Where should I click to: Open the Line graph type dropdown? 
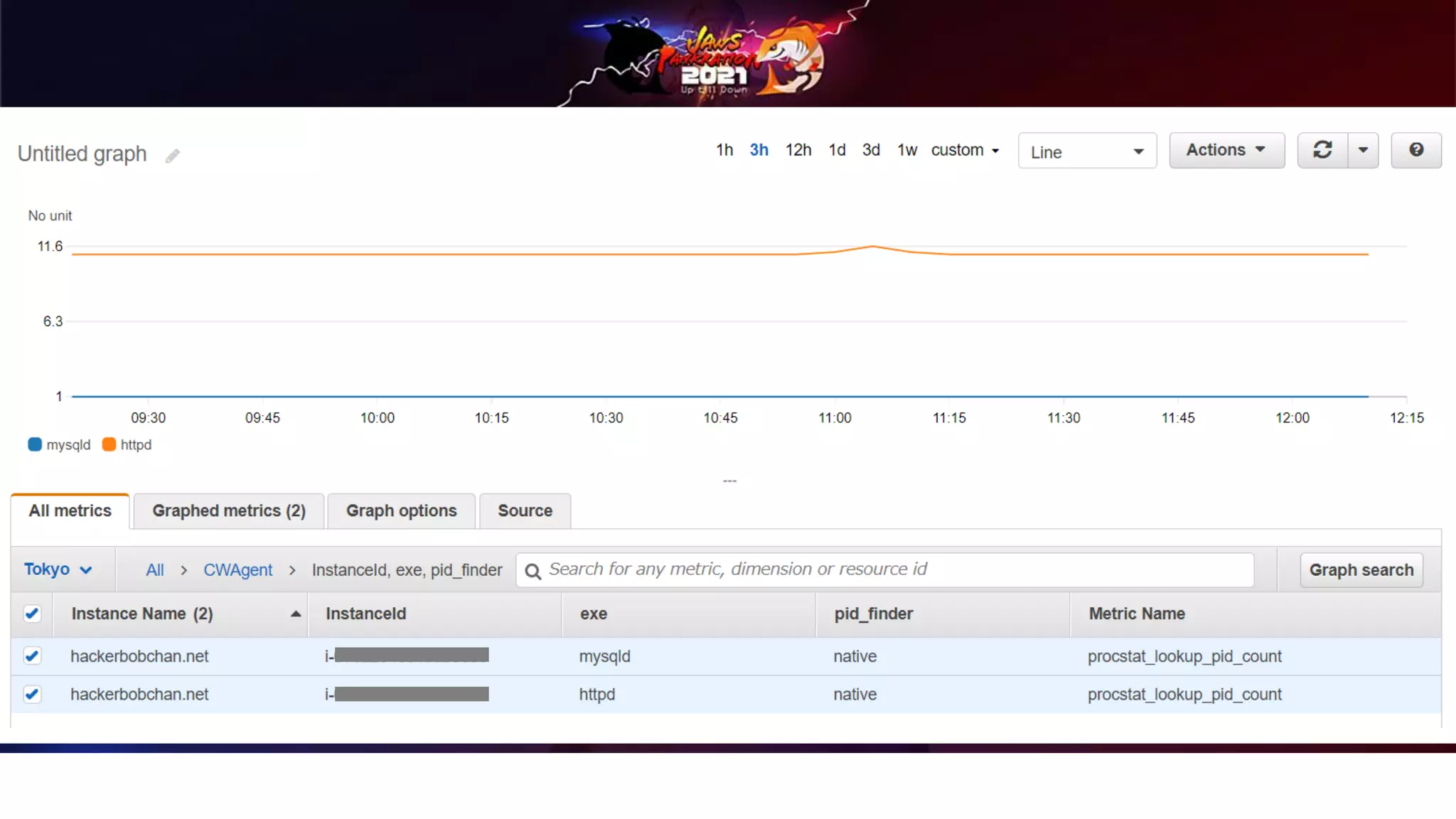click(1087, 151)
